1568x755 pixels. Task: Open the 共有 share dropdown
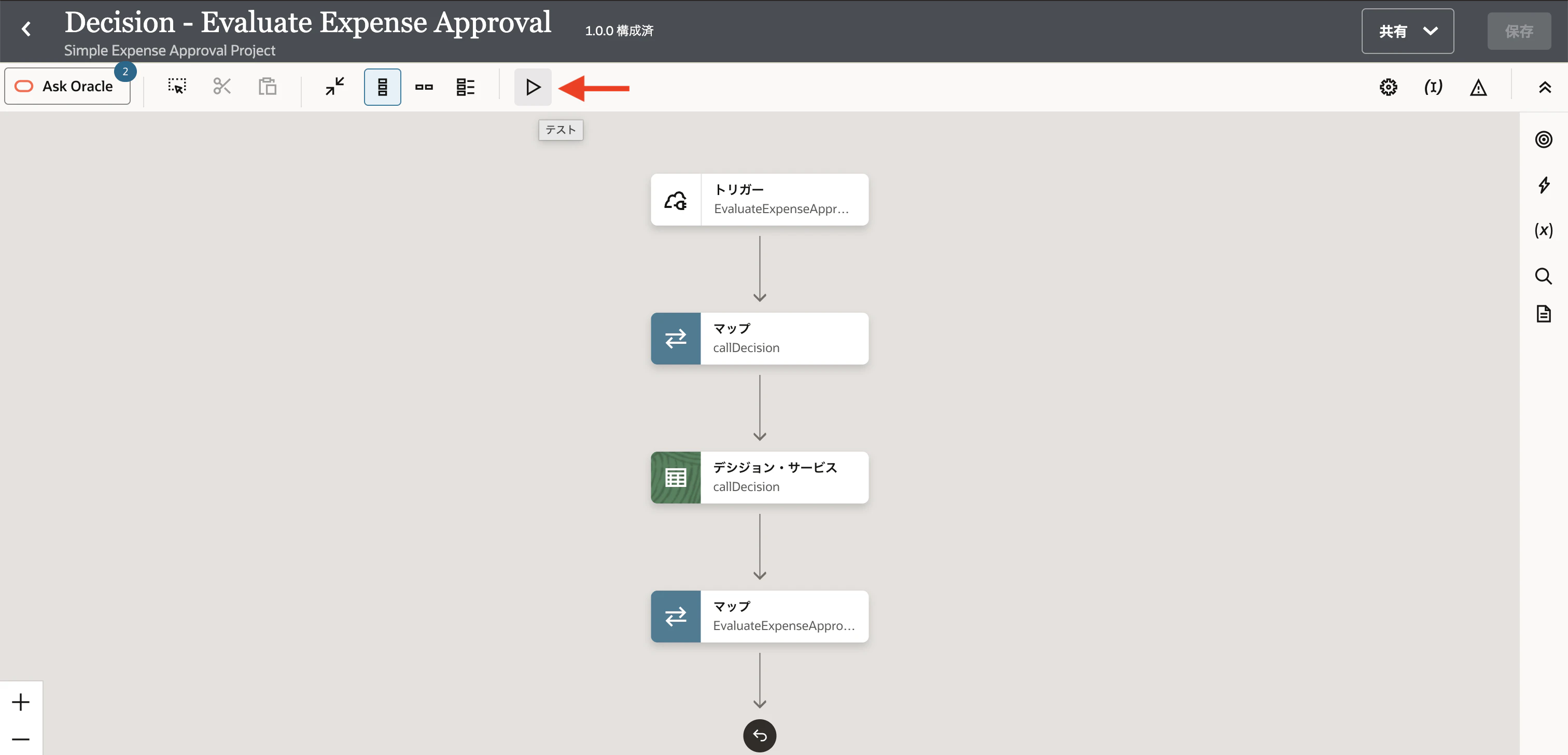(x=1407, y=31)
